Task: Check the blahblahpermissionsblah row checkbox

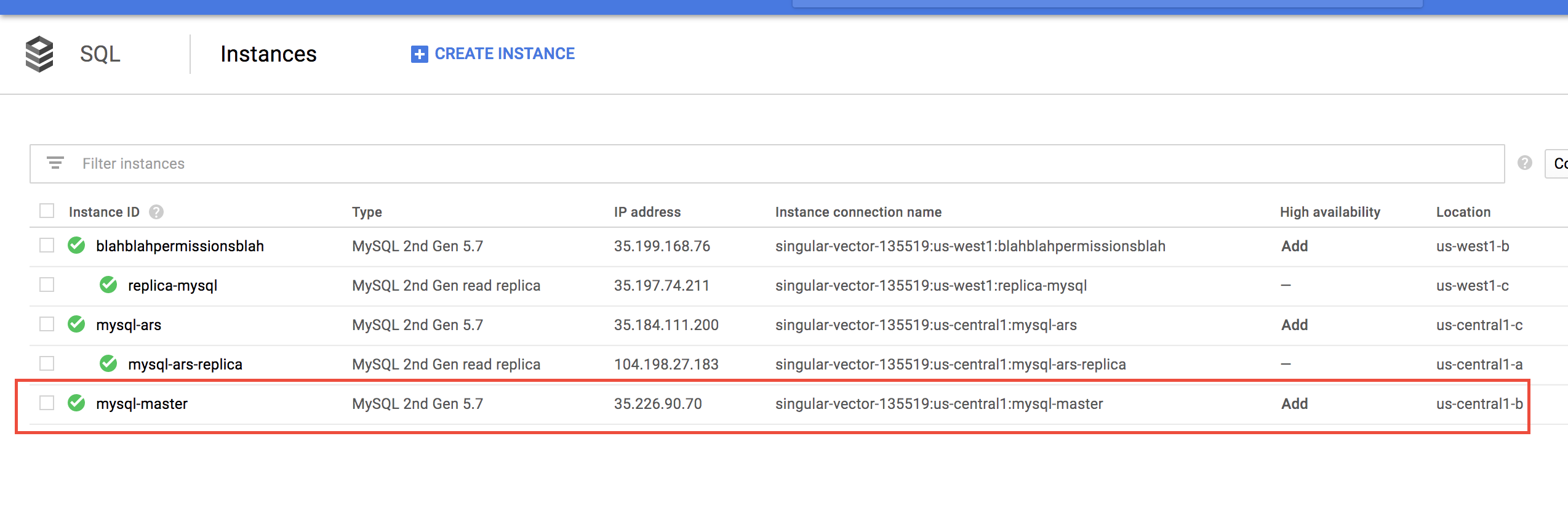Action: [x=47, y=246]
